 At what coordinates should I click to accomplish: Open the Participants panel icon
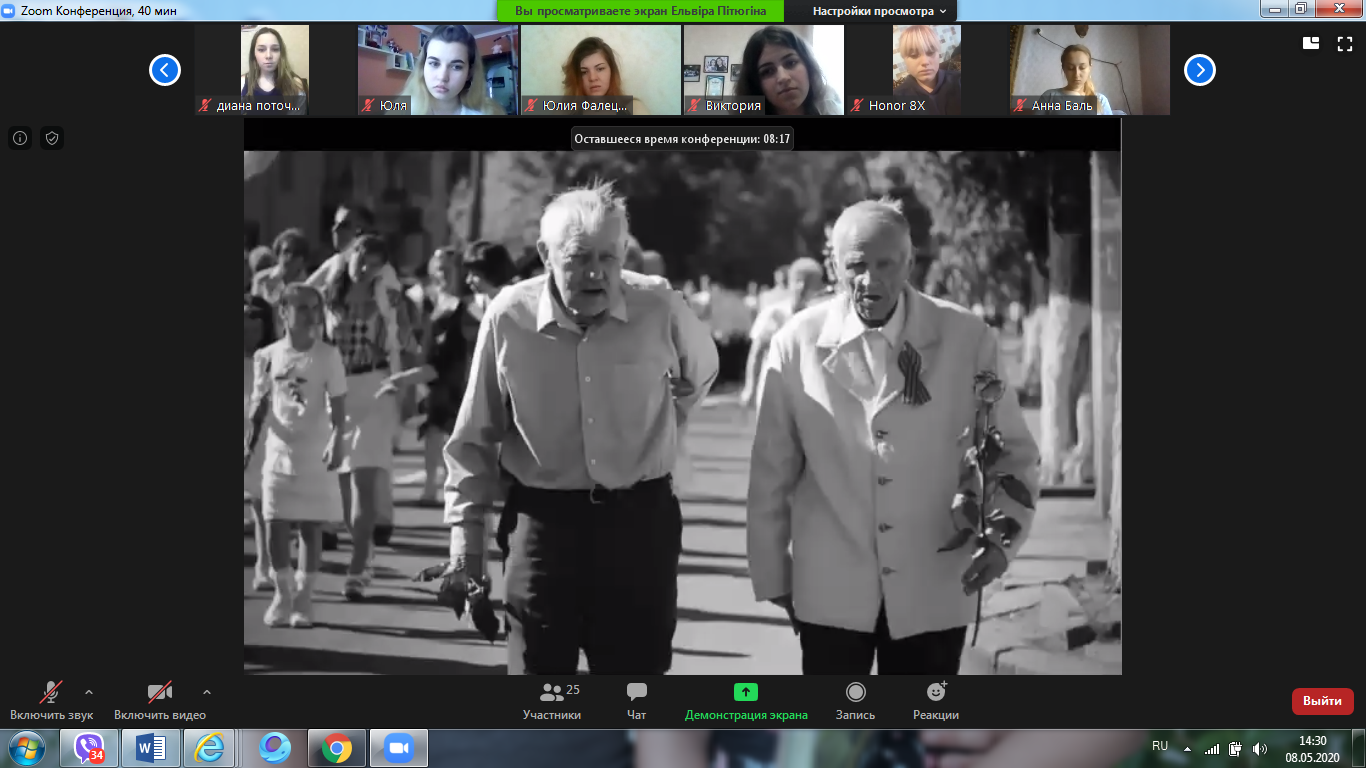click(551, 692)
